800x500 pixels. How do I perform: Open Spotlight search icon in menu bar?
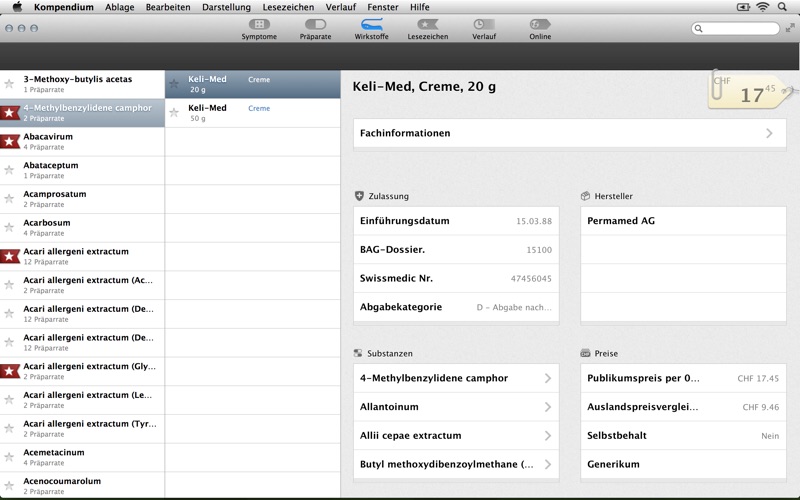(782, 7)
